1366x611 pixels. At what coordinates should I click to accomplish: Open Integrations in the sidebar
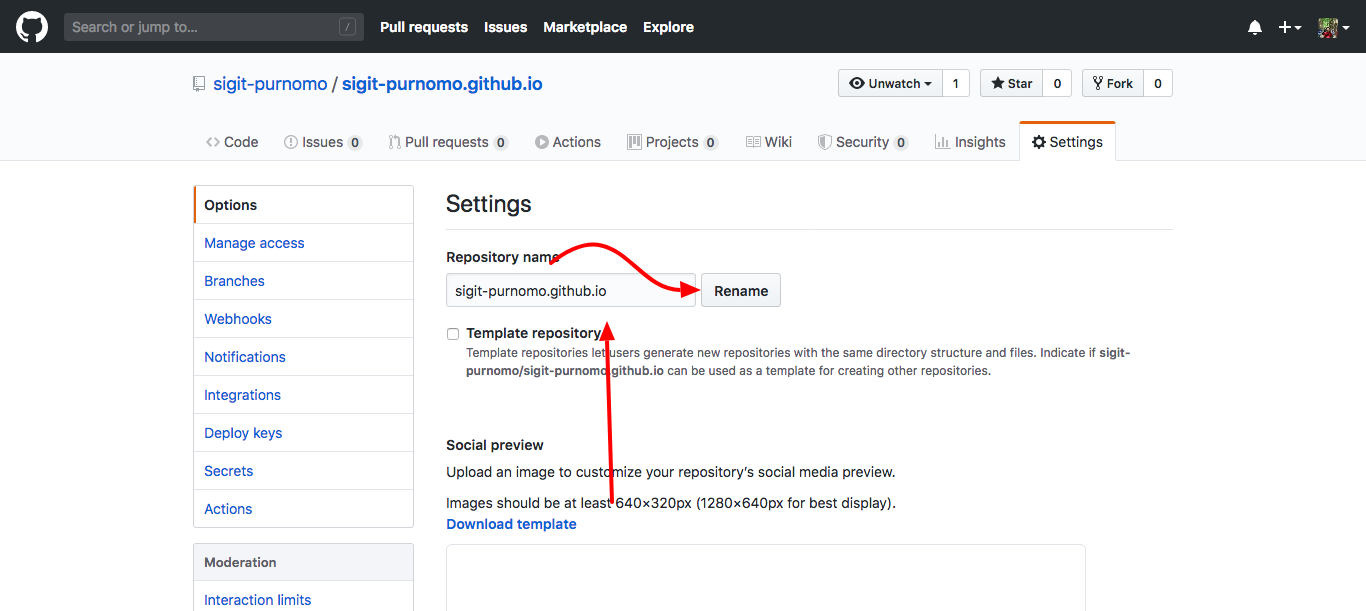pyautogui.click(x=303, y=395)
